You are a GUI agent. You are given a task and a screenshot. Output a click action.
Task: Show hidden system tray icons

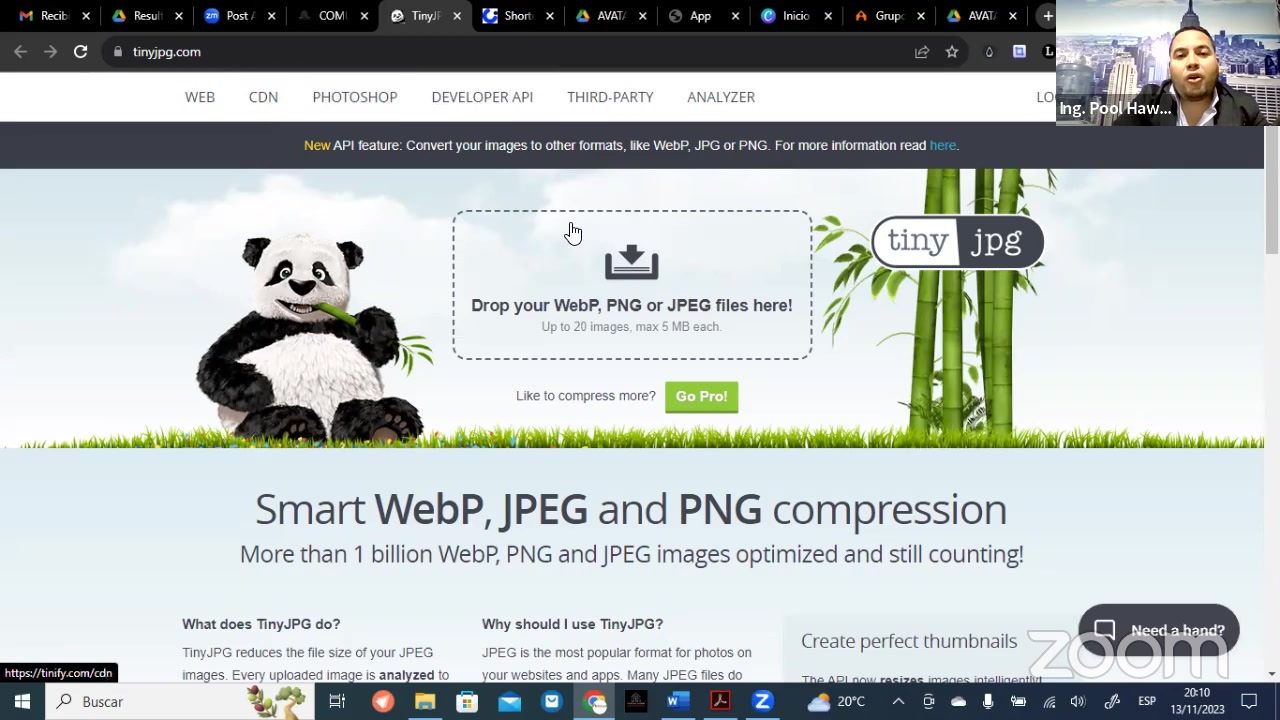pyautogui.click(x=898, y=701)
